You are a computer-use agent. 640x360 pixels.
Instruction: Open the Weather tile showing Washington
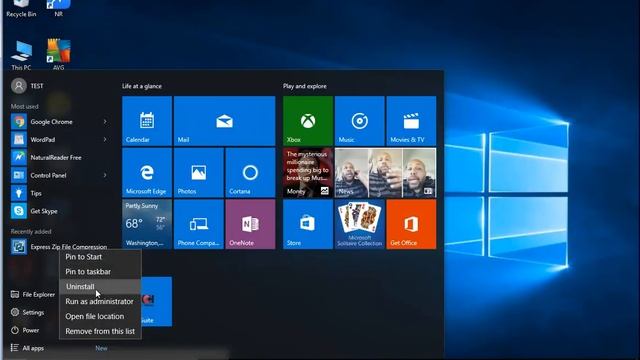[x=147, y=224]
